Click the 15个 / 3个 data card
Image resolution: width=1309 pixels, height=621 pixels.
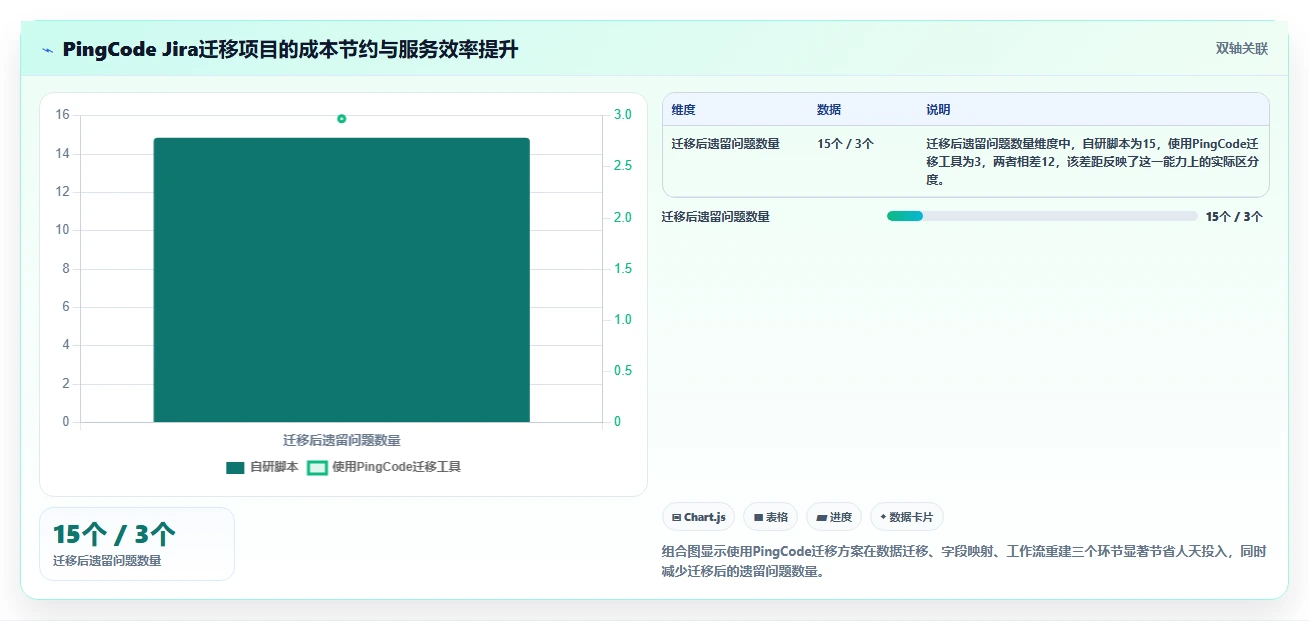pos(137,544)
